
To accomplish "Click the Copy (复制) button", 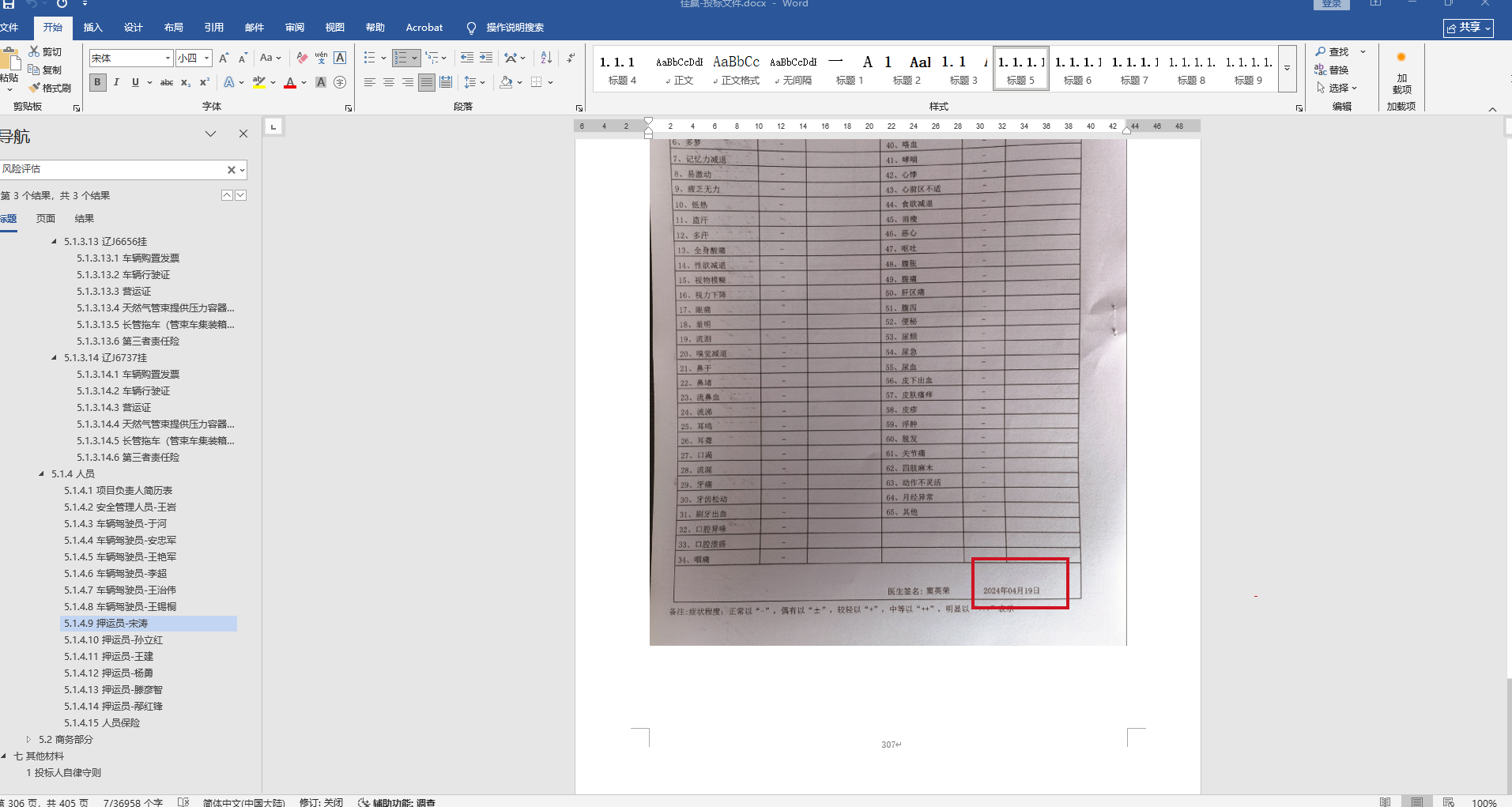I will (45, 70).
